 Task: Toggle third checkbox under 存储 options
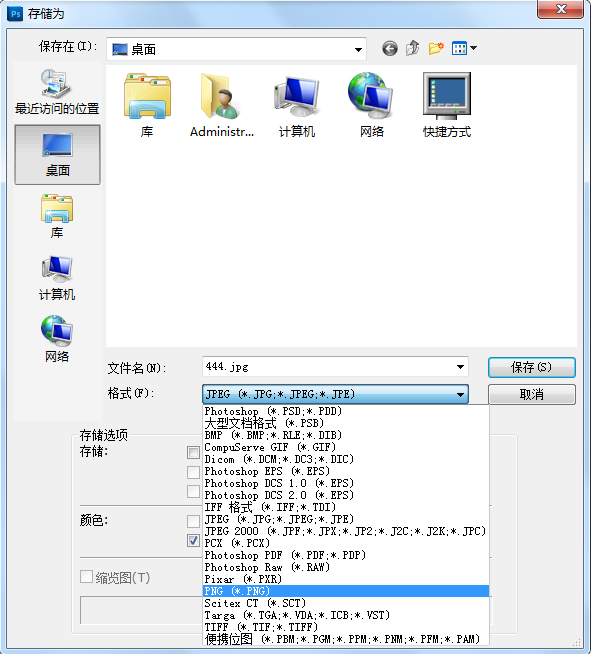193,491
